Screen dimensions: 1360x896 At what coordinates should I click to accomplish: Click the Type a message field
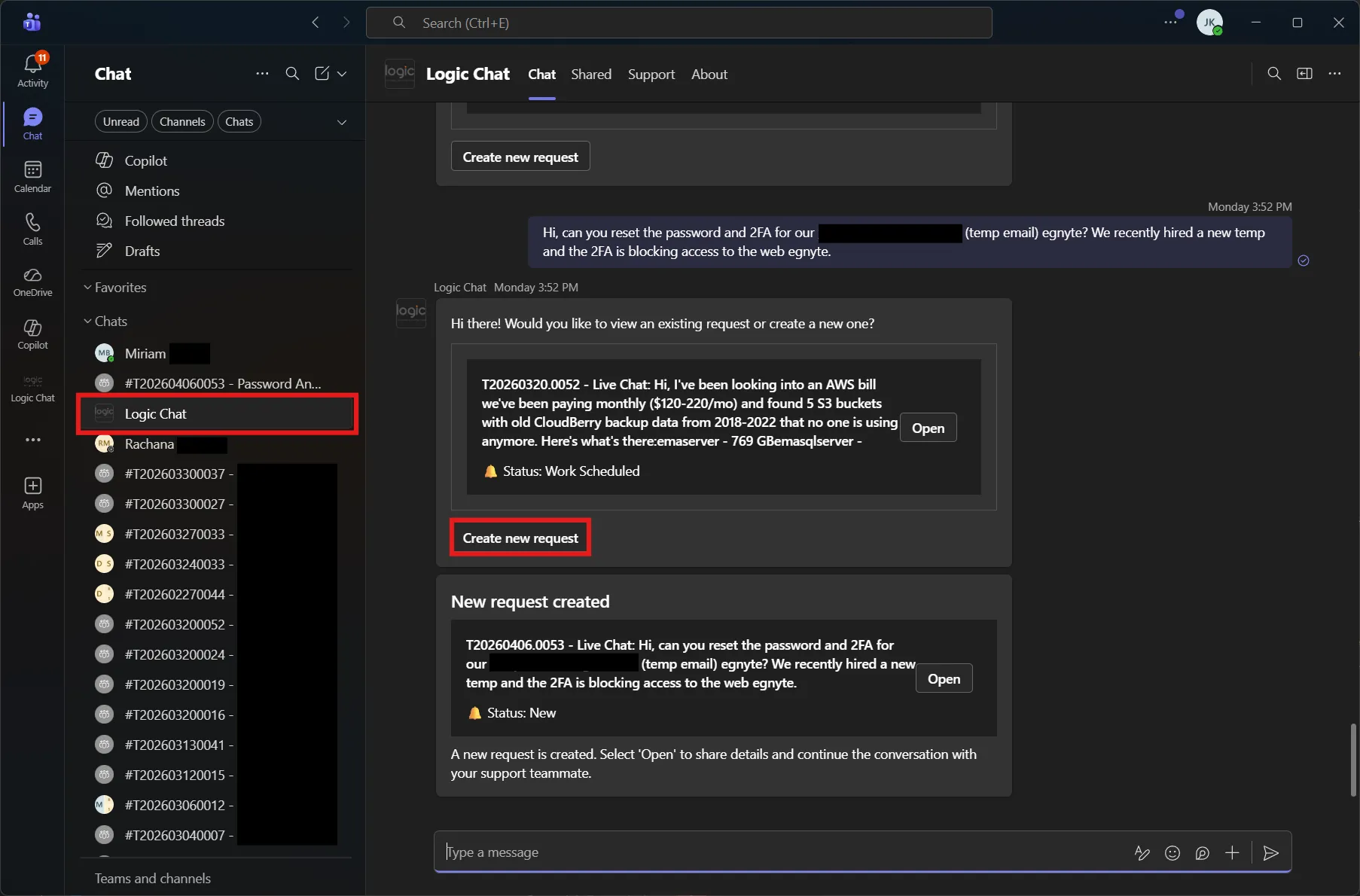point(783,852)
